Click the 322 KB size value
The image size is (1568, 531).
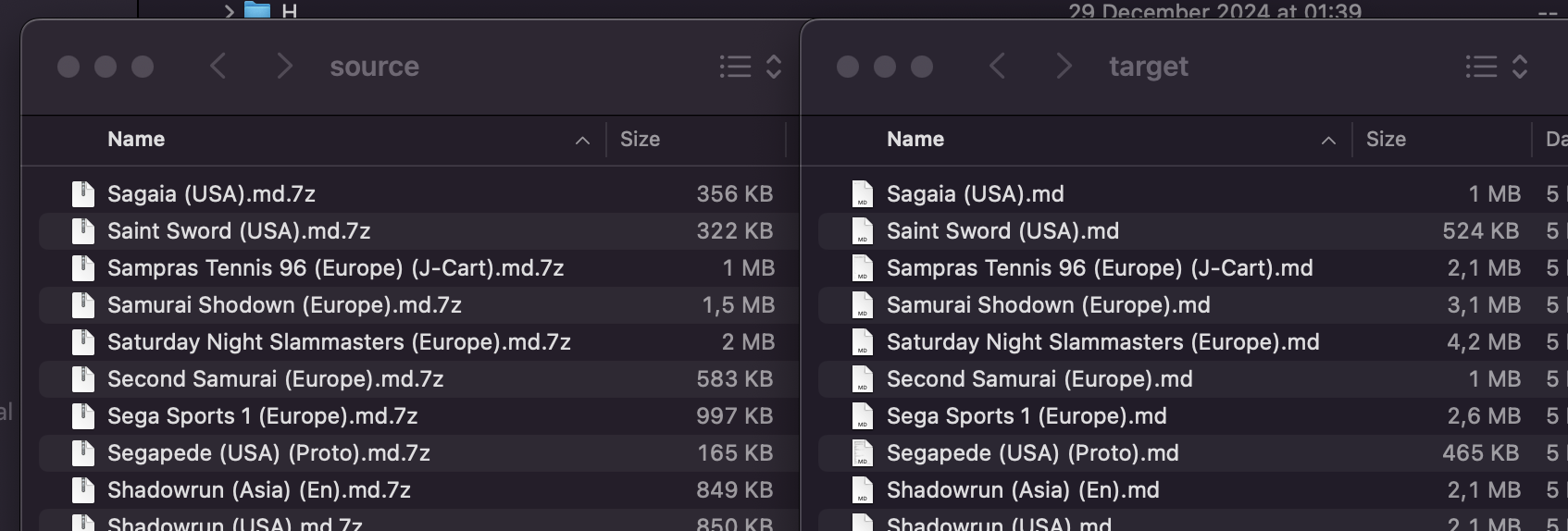pyautogui.click(x=735, y=230)
